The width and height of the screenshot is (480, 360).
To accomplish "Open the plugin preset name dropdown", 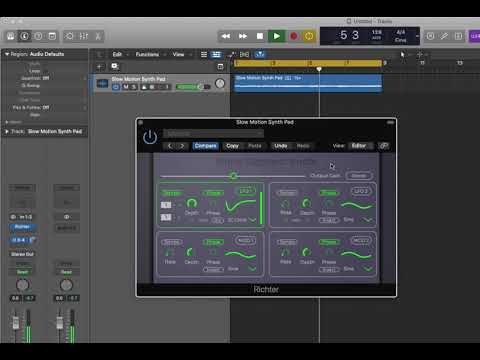I will (x=213, y=134).
